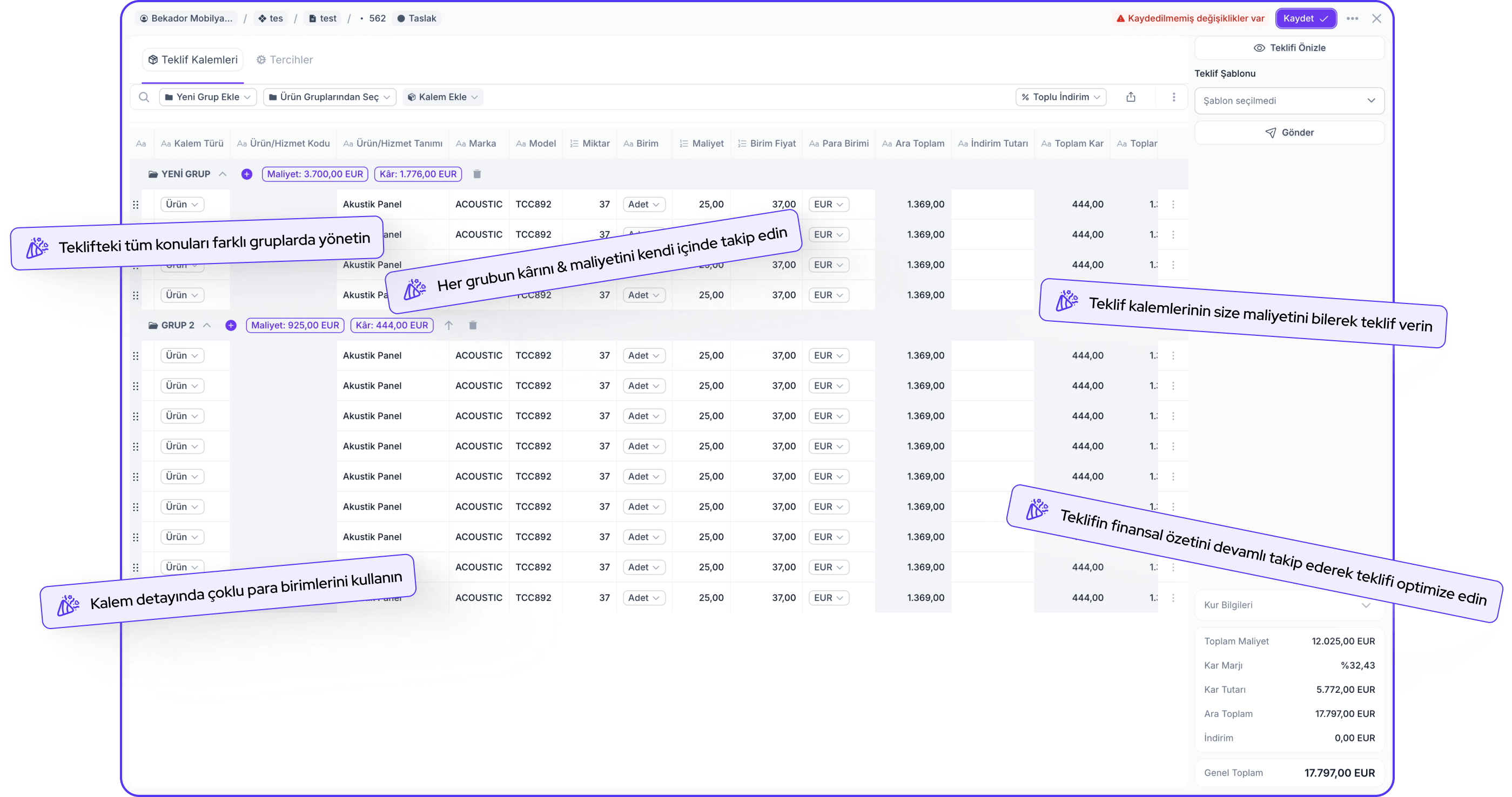Viewport: 1512px width, 797px height.
Task: Click the search magnifier icon in toolbar
Action: point(144,97)
